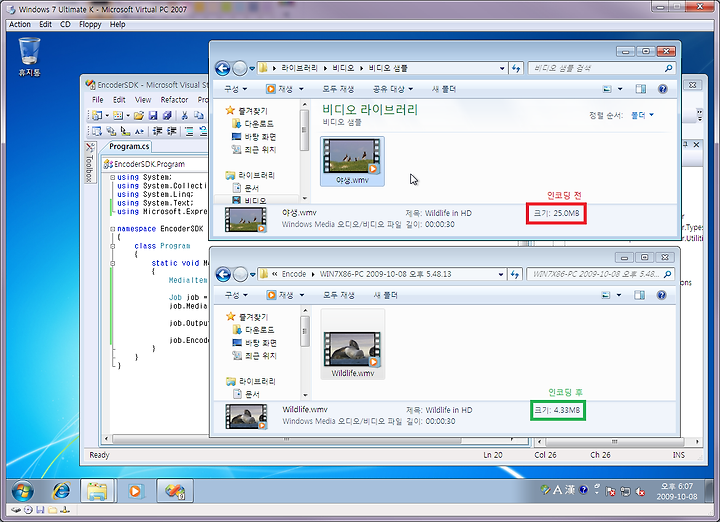Select the Wildlife.wmv video thumbnail
720x522 pixels.
pos(353,344)
